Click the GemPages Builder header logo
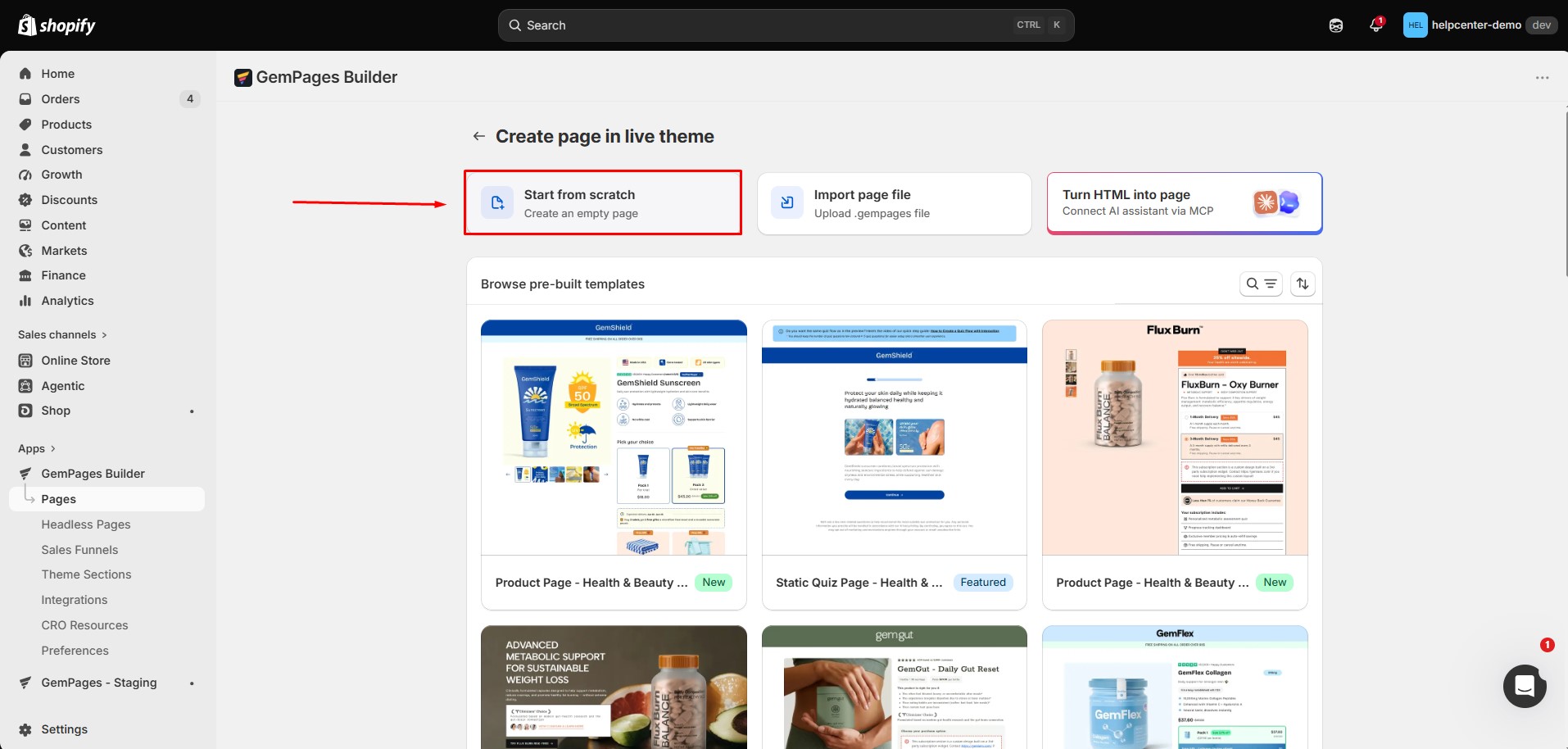Image resolution: width=1568 pixels, height=749 pixels. [x=242, y=78]
